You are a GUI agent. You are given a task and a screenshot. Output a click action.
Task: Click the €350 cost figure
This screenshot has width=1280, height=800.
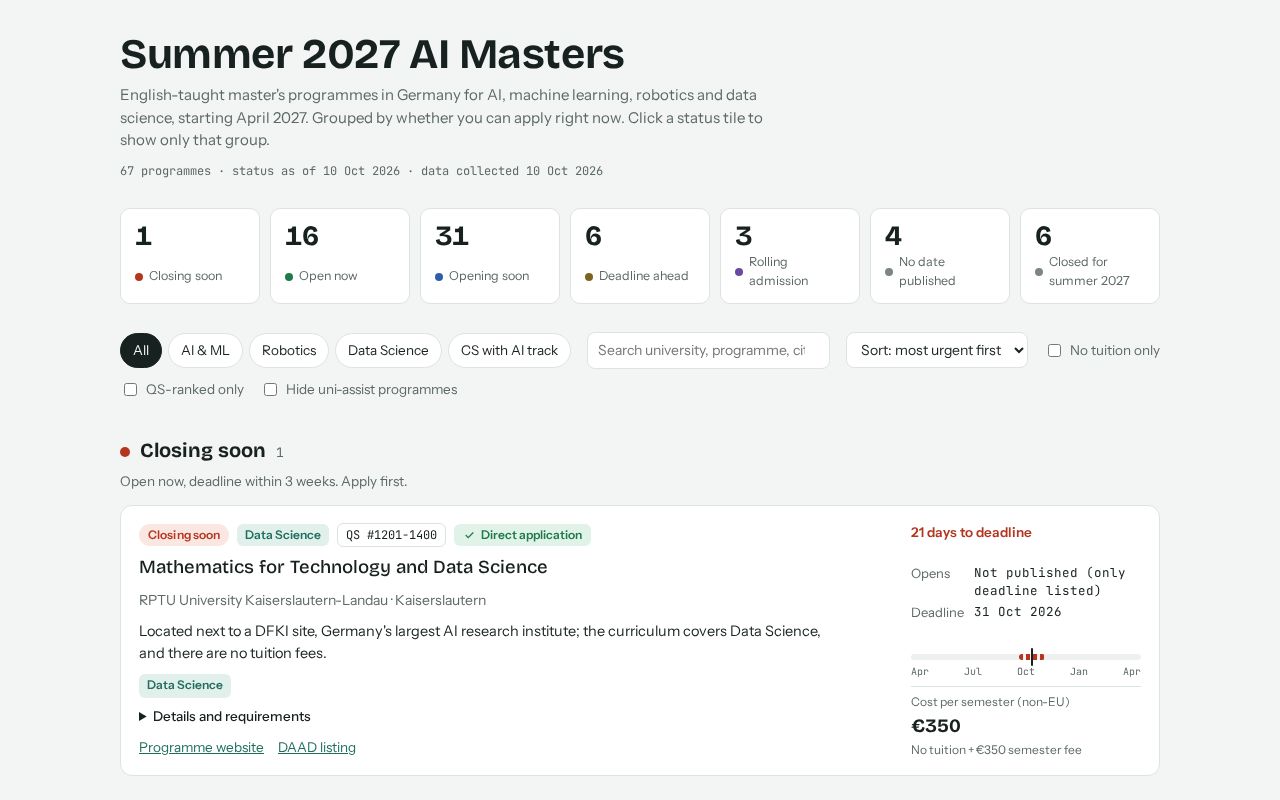[x=936, y=726]
